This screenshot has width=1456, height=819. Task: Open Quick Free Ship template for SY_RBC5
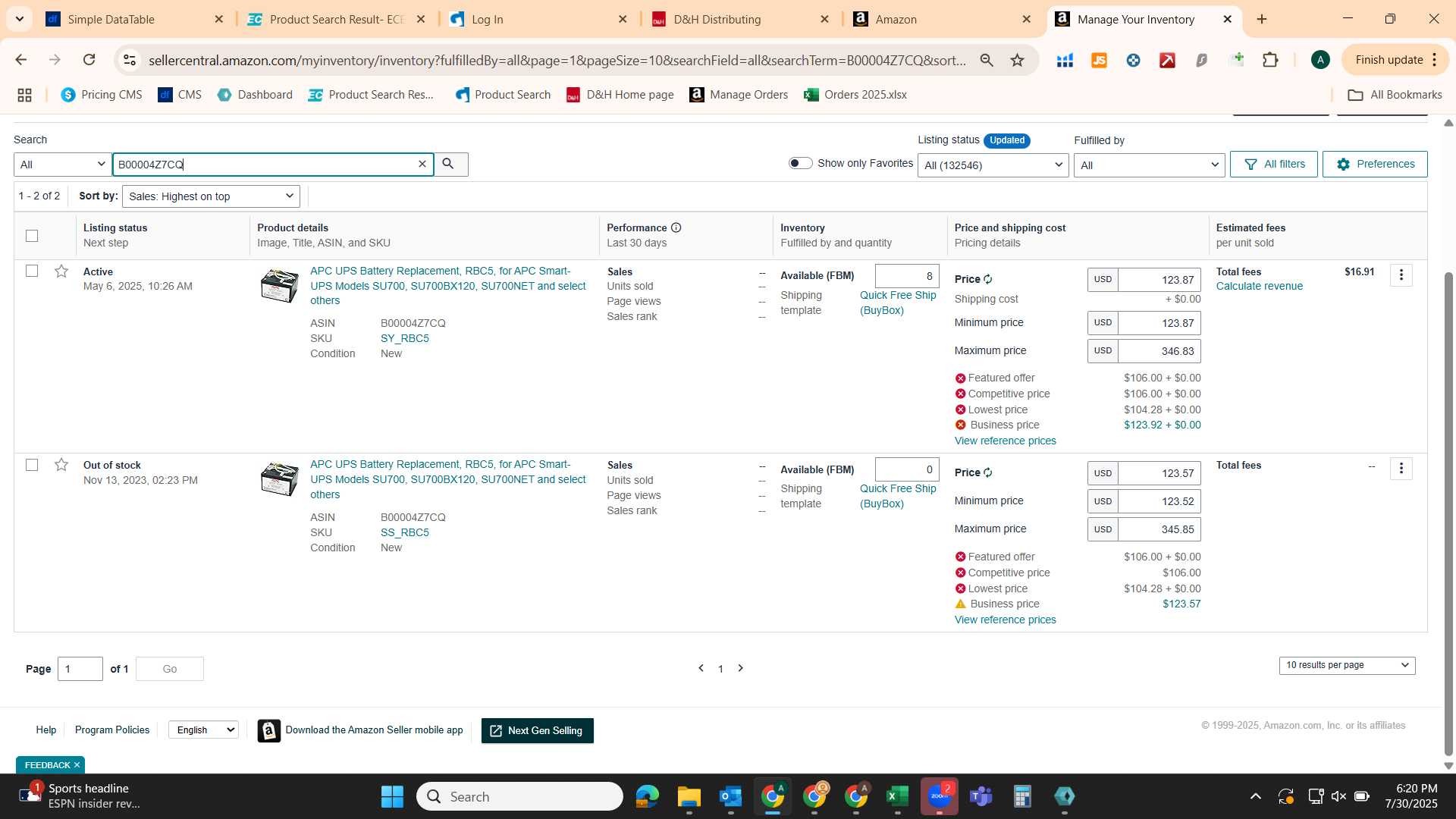[898, 303]
